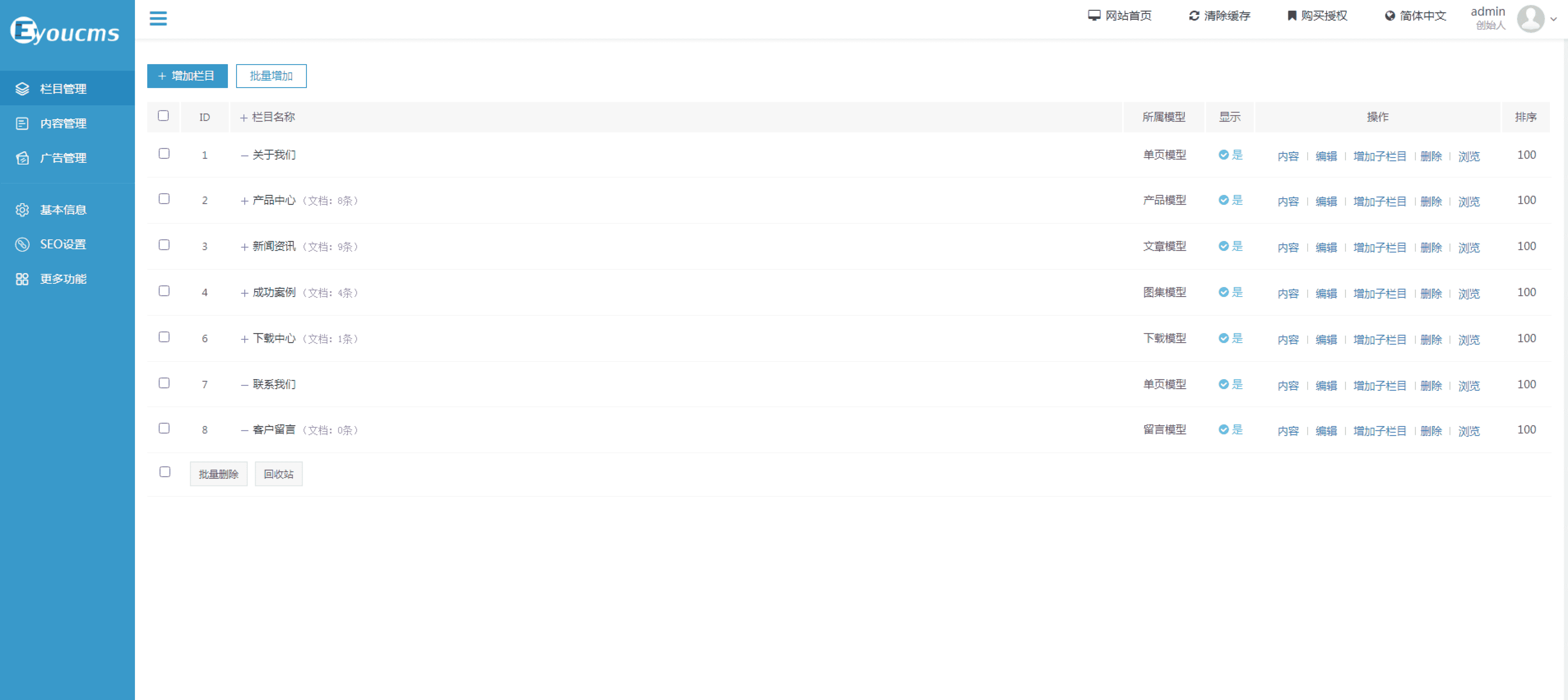The height and width of the screenshot is (700, 1568).
Task: Click the 排序 column header
Action: pyautogui.click(x=1525, y=117)
